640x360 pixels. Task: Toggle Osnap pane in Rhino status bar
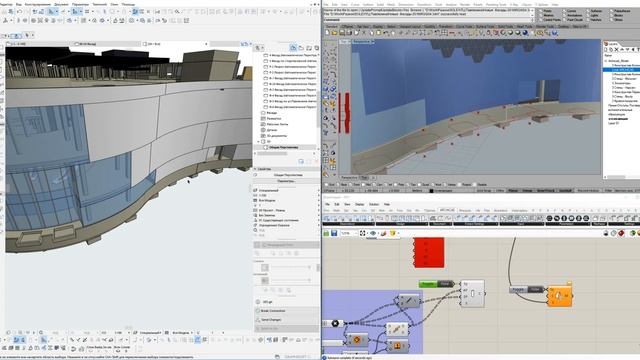click(527, 191)
